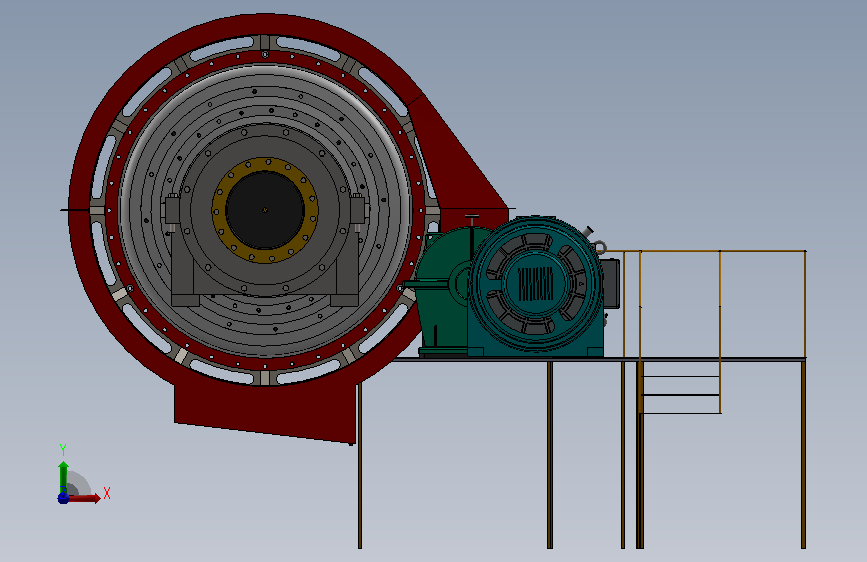Select the lifting eye bolt on the motor

click(x=600, y=247)
